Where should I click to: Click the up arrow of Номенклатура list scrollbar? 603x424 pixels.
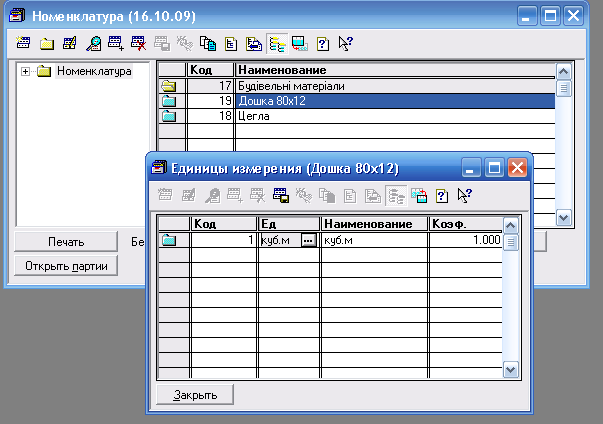(563, 71)
